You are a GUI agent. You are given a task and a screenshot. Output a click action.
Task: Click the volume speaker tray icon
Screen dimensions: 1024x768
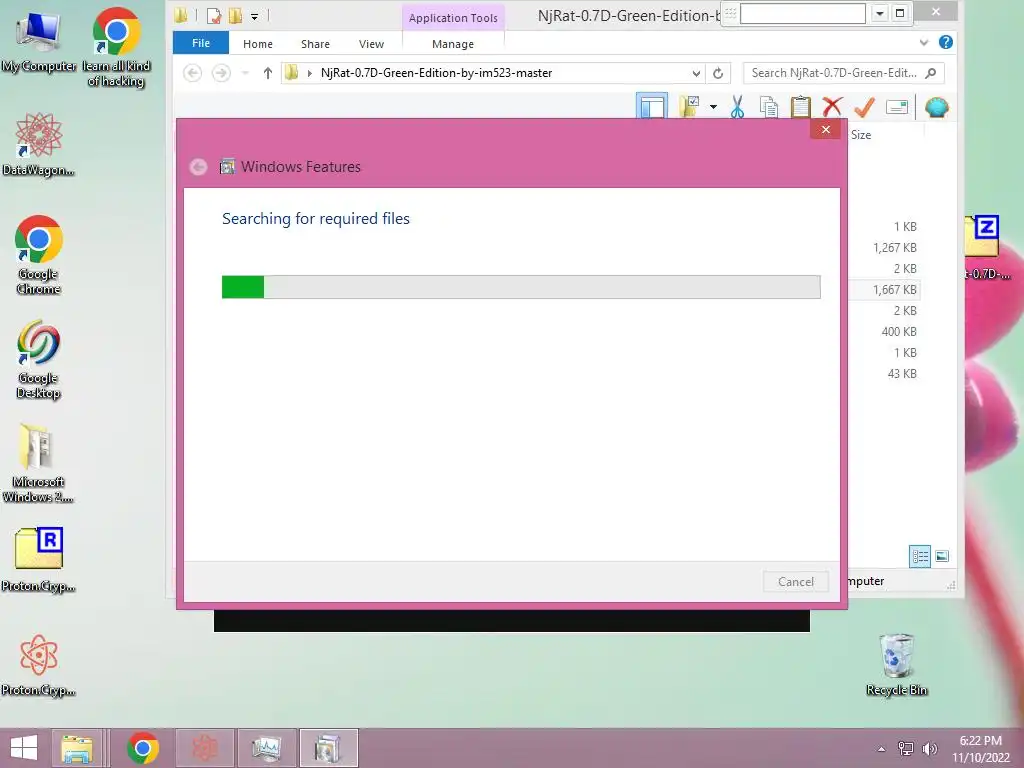click(x=929, y=749)
